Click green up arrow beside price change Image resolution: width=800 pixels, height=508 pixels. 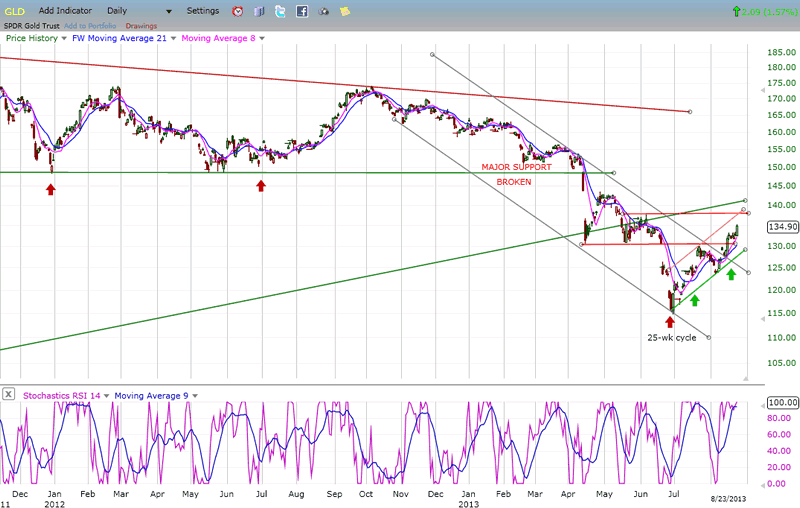(x=737, y=11)
